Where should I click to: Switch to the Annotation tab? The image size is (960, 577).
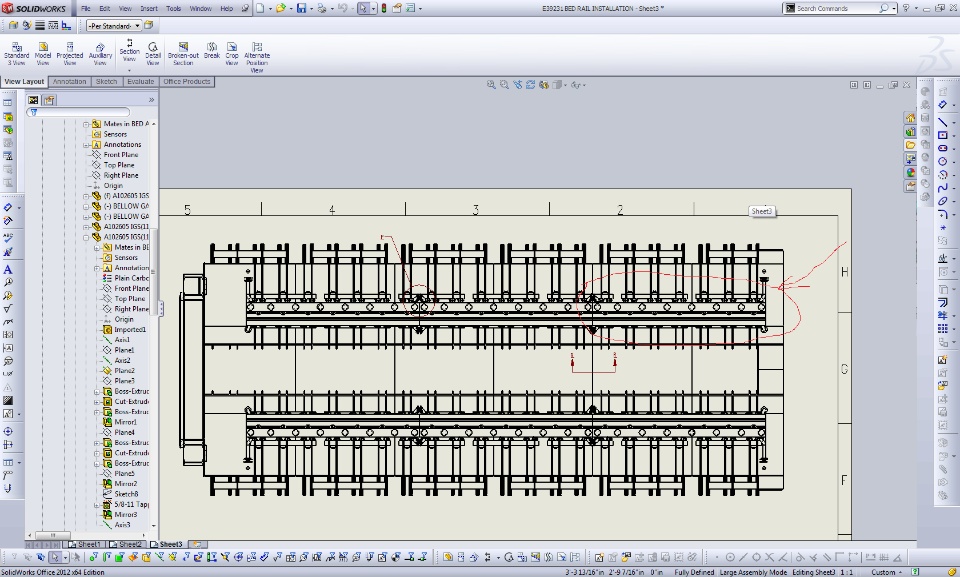(70, 82)
